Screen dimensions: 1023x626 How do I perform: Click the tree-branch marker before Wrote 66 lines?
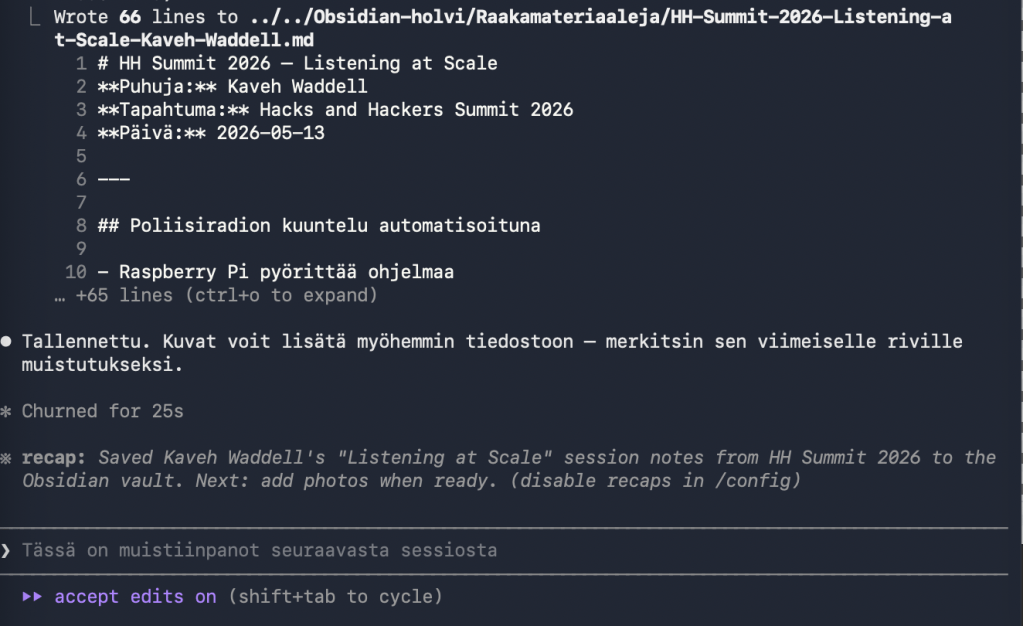click(35, 17)
